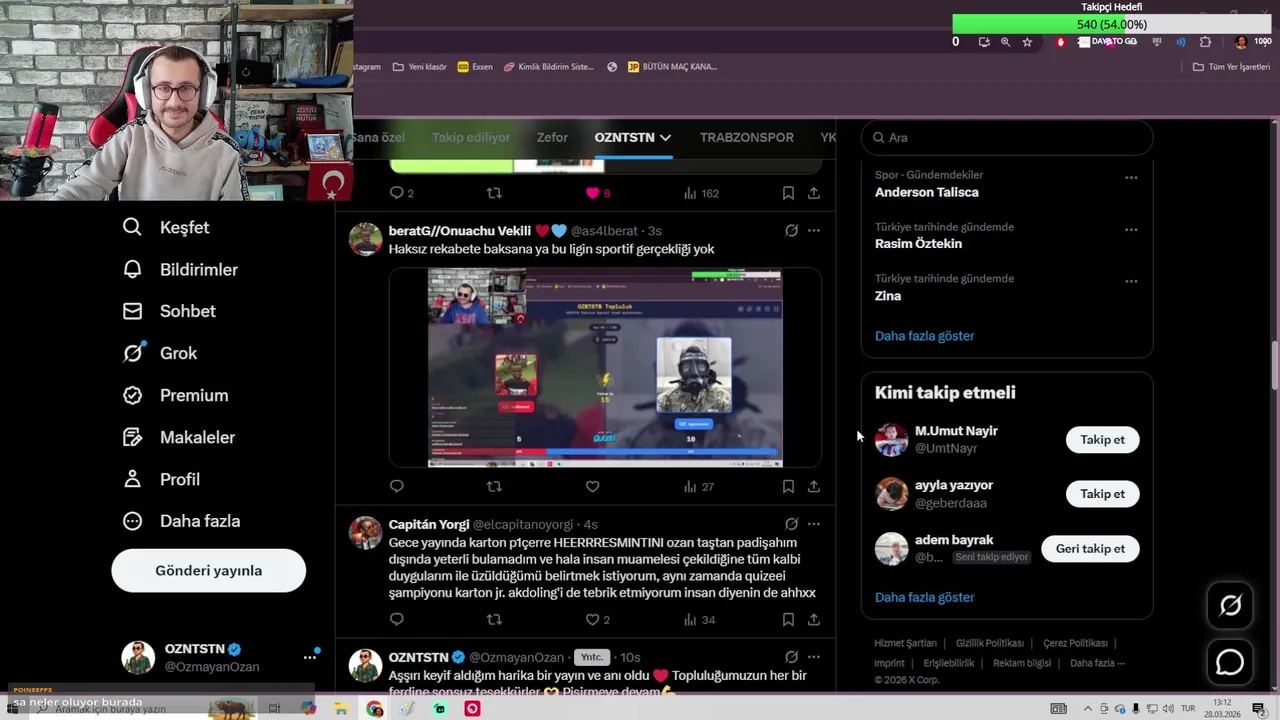The image size is (1280, 720).
Task: Ask Grok about beratG's tweet
Action: (x=791, y=231)
